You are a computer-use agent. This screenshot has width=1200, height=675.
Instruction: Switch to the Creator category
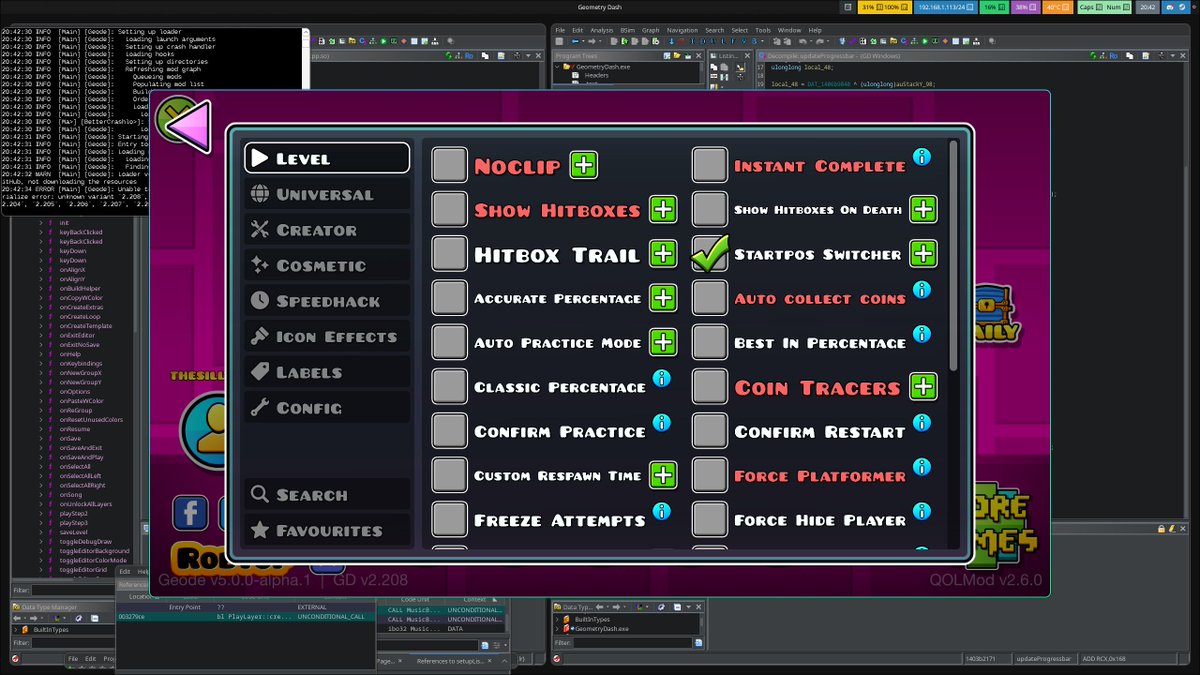327,230
